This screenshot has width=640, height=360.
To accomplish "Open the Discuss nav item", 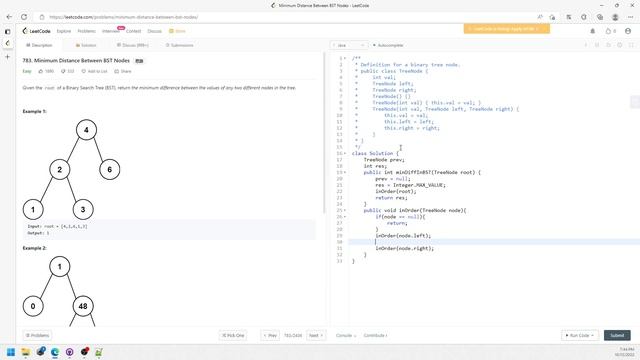I will pyautogui.click(x=154, y=31).
